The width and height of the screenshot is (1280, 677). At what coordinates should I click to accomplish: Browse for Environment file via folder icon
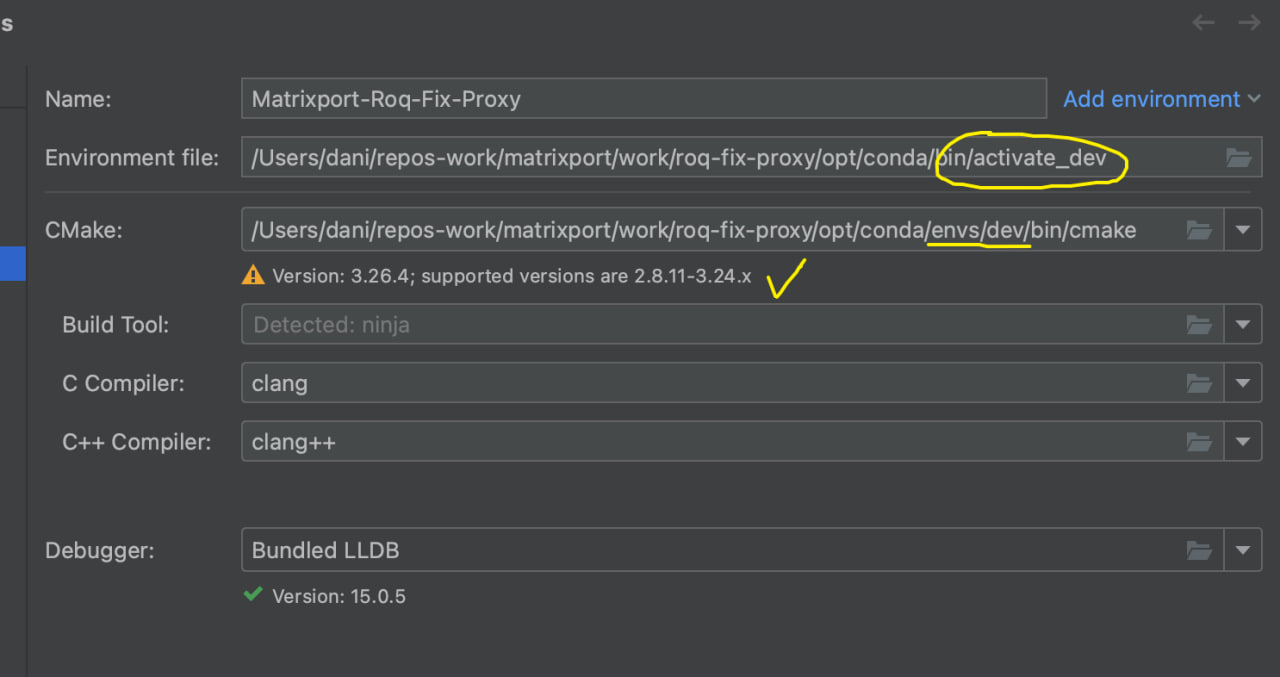point(1238,157)
